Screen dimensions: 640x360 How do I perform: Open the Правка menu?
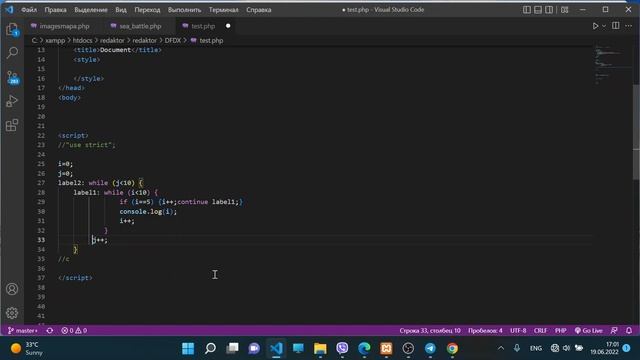point(56,9)
